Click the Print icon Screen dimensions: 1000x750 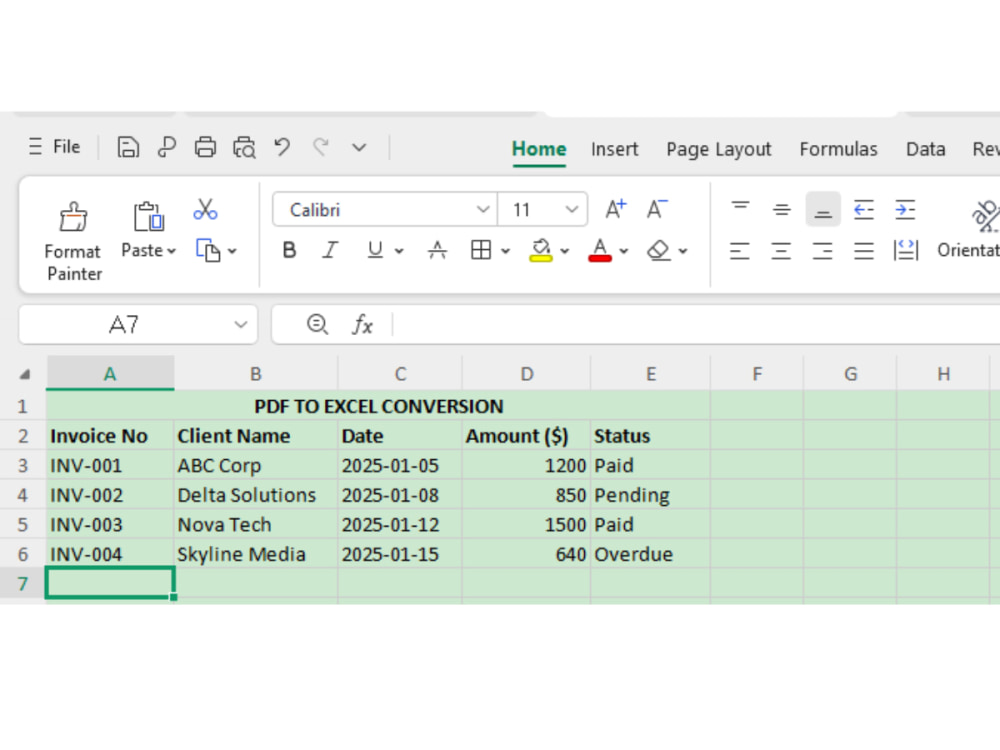coord(205,147)
